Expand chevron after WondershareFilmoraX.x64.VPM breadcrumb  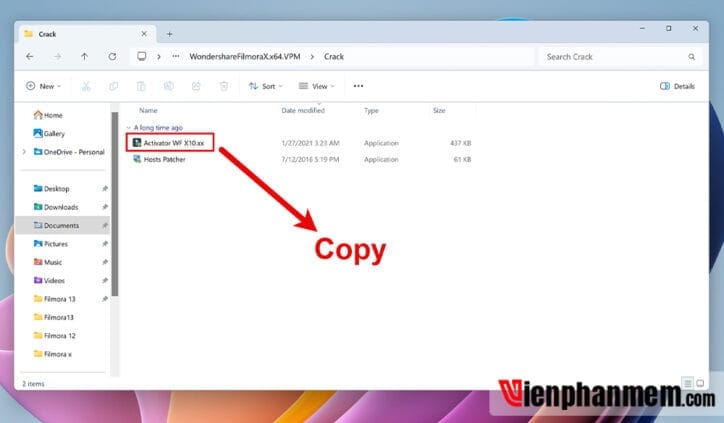312,56
